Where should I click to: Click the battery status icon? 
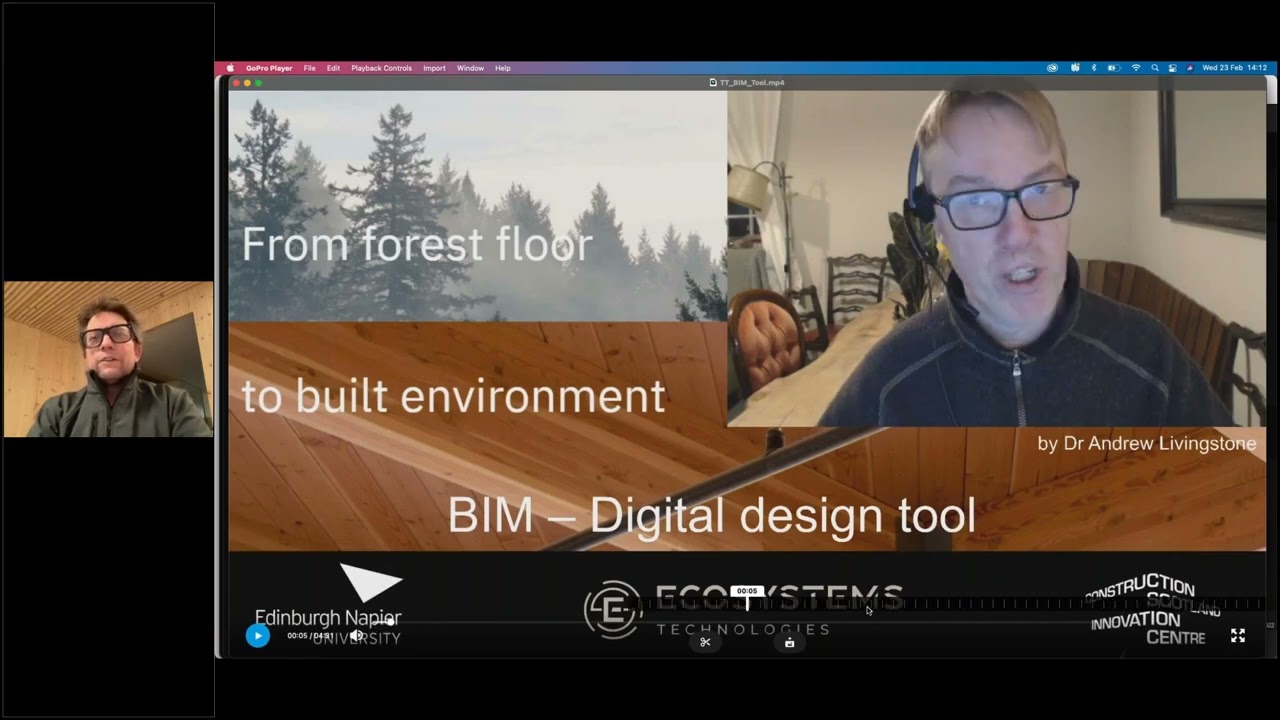tap(1114, 68)
